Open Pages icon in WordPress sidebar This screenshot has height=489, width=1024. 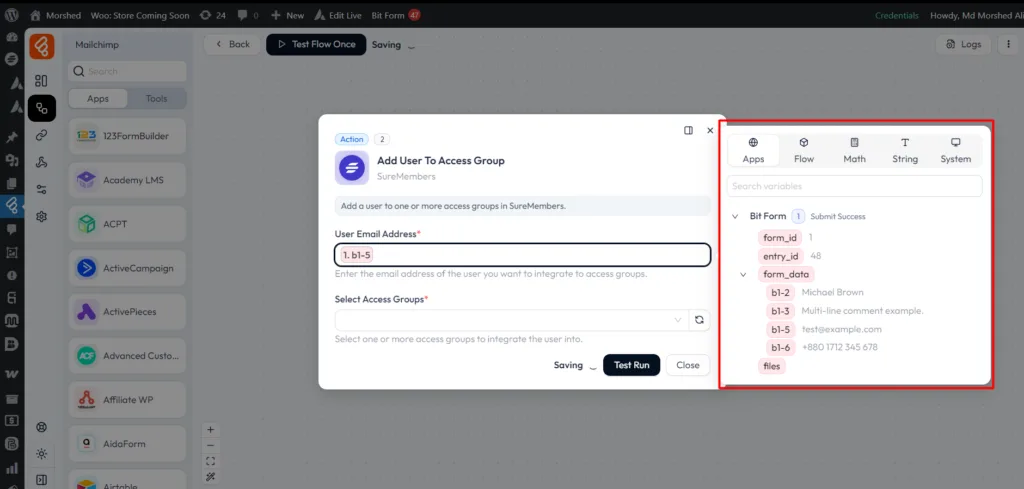point(12,183)
